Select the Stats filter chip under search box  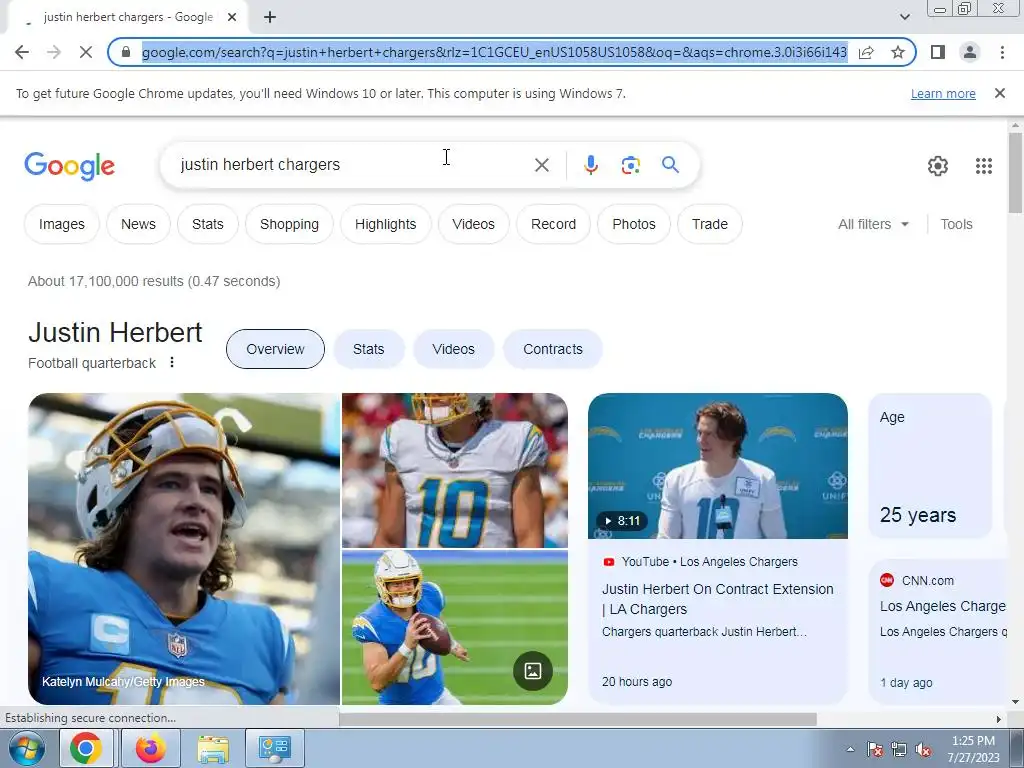(208, 224)
